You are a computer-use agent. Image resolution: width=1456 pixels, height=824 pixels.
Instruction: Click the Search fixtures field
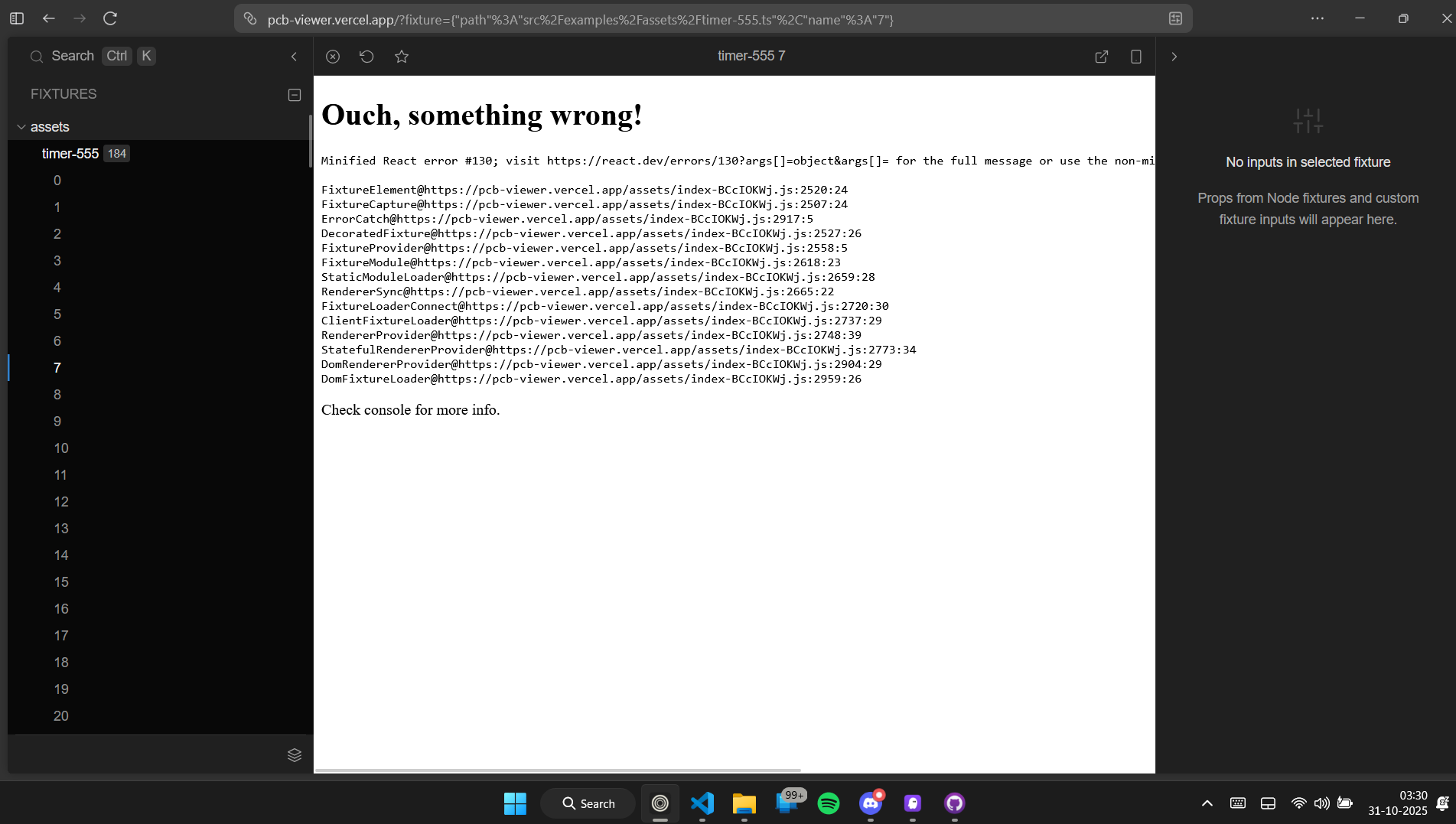click(x=92, y=57)
